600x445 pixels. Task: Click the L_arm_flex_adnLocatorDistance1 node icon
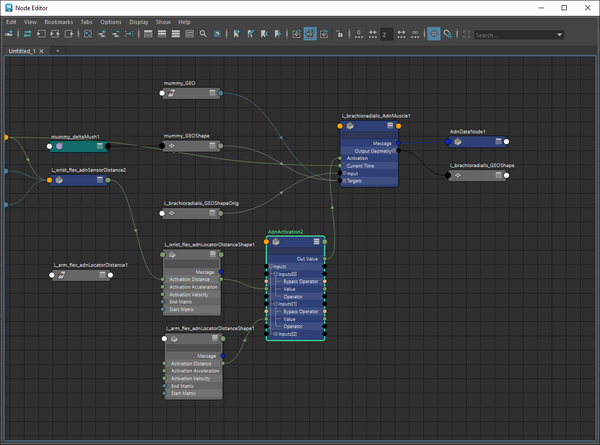point(62,275)
